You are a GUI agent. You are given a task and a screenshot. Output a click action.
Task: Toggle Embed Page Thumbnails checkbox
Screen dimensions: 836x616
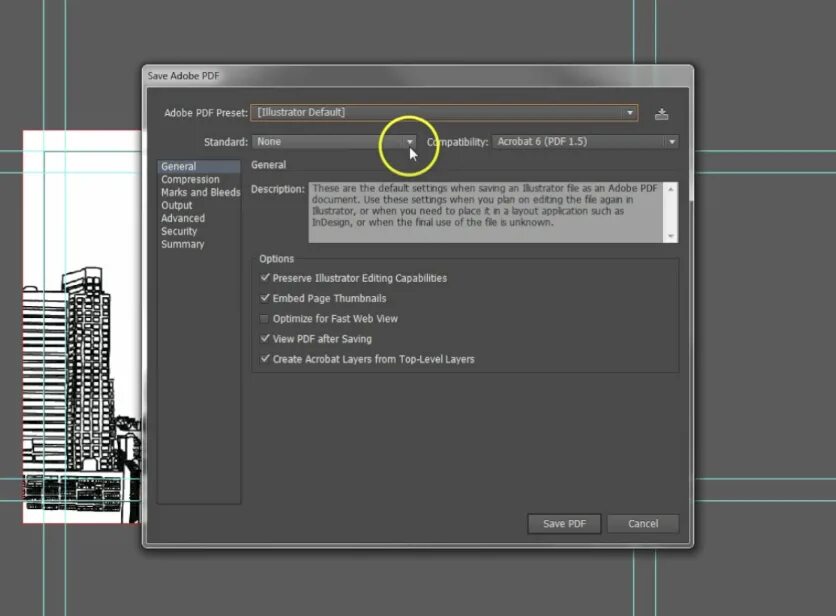[265, 298]
